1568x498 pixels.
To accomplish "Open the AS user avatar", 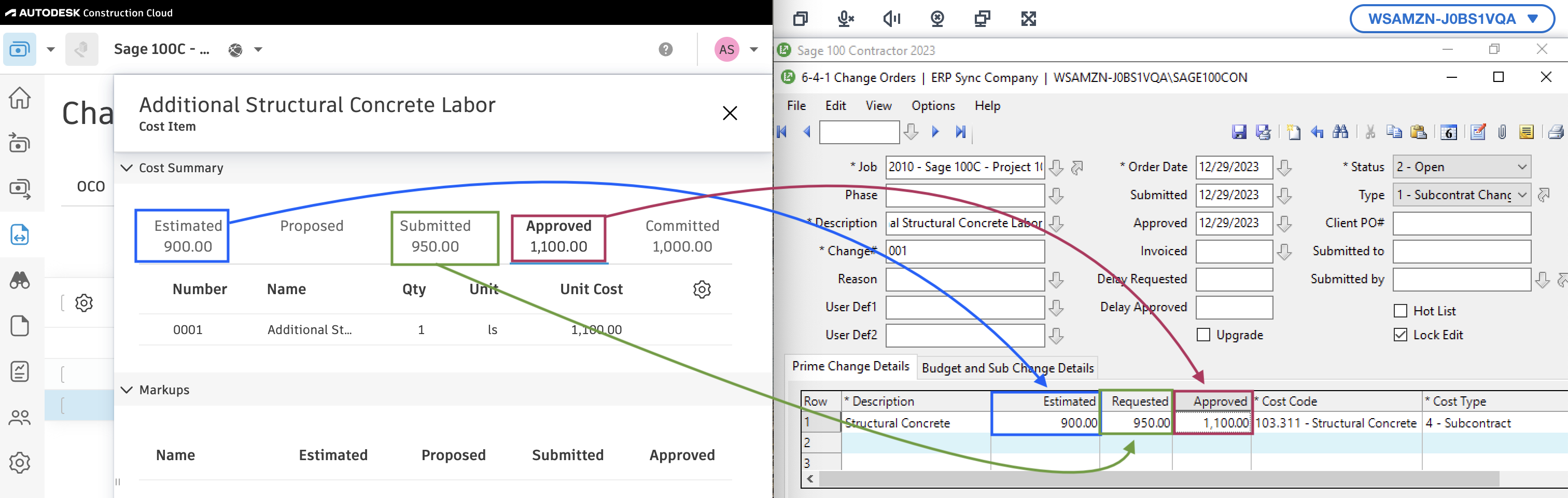I will pos(726,49).
